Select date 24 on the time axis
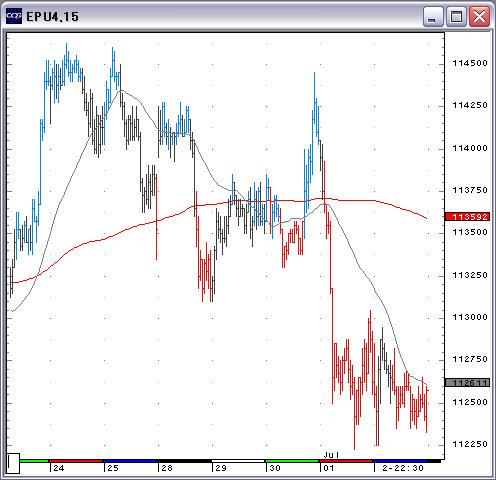The width and height of the screenshot is (496, 480). coord(59,468)
